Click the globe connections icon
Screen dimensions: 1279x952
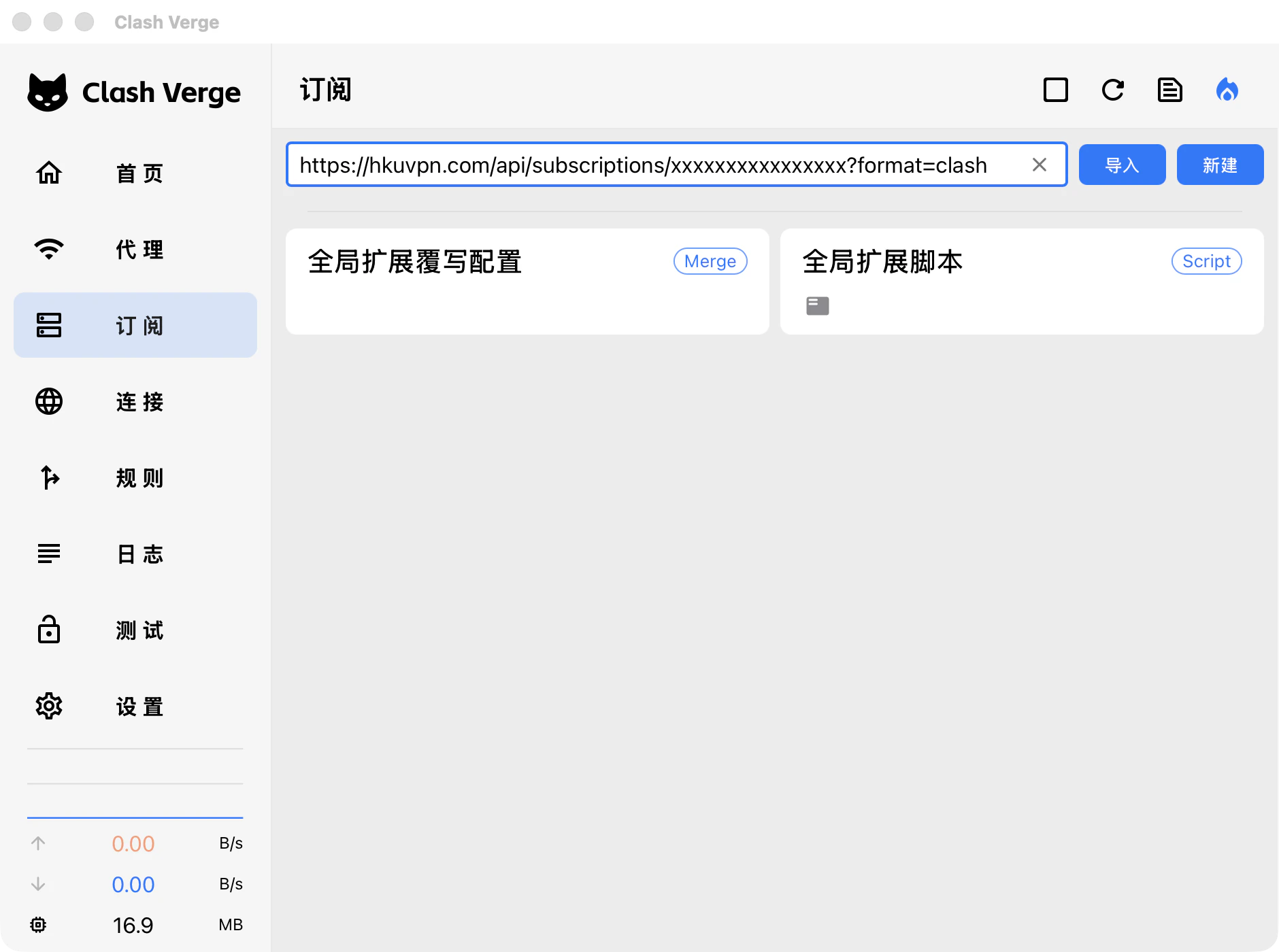point(49,401)
